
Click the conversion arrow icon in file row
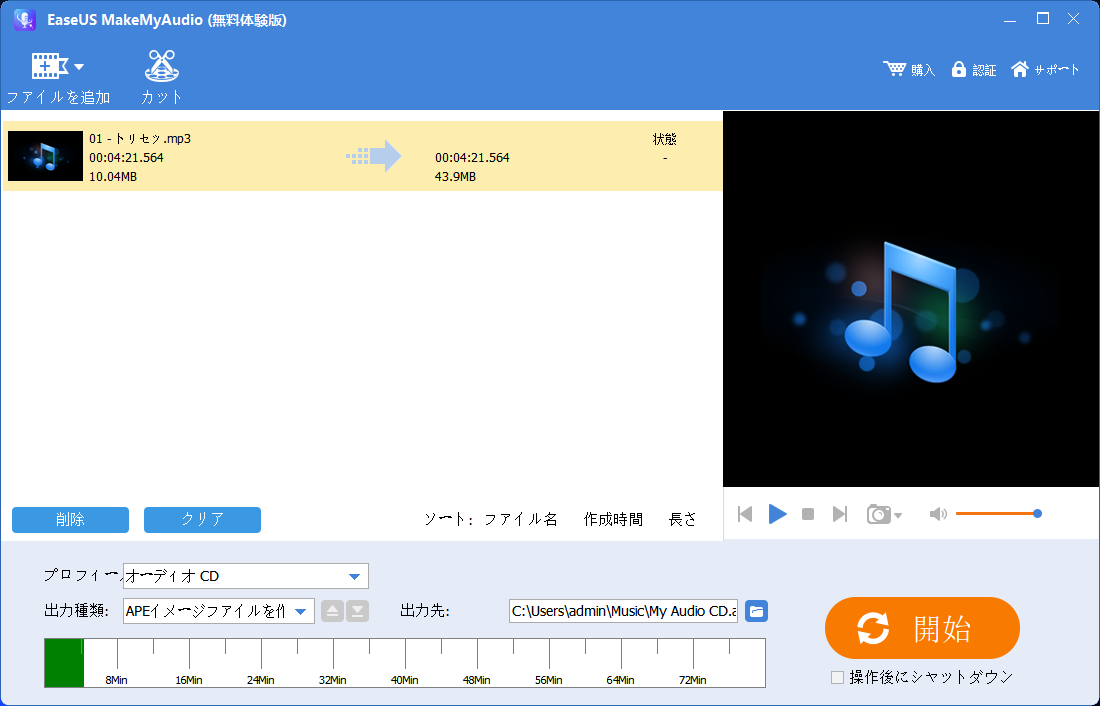[x=374, y=156]
